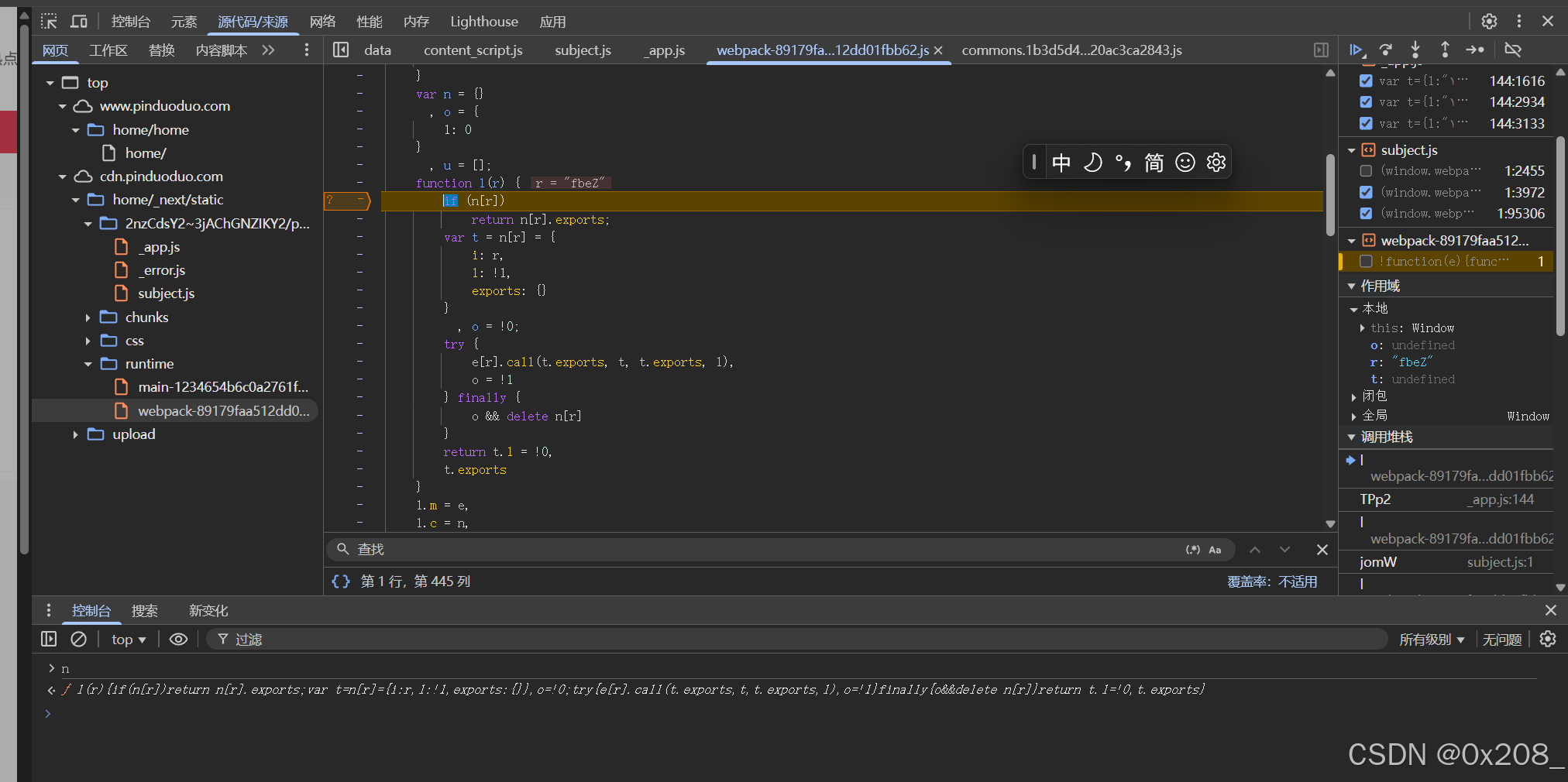1568x782 pixels.
Task: Select jomW call stack frame
Action: click(1446, 562)
